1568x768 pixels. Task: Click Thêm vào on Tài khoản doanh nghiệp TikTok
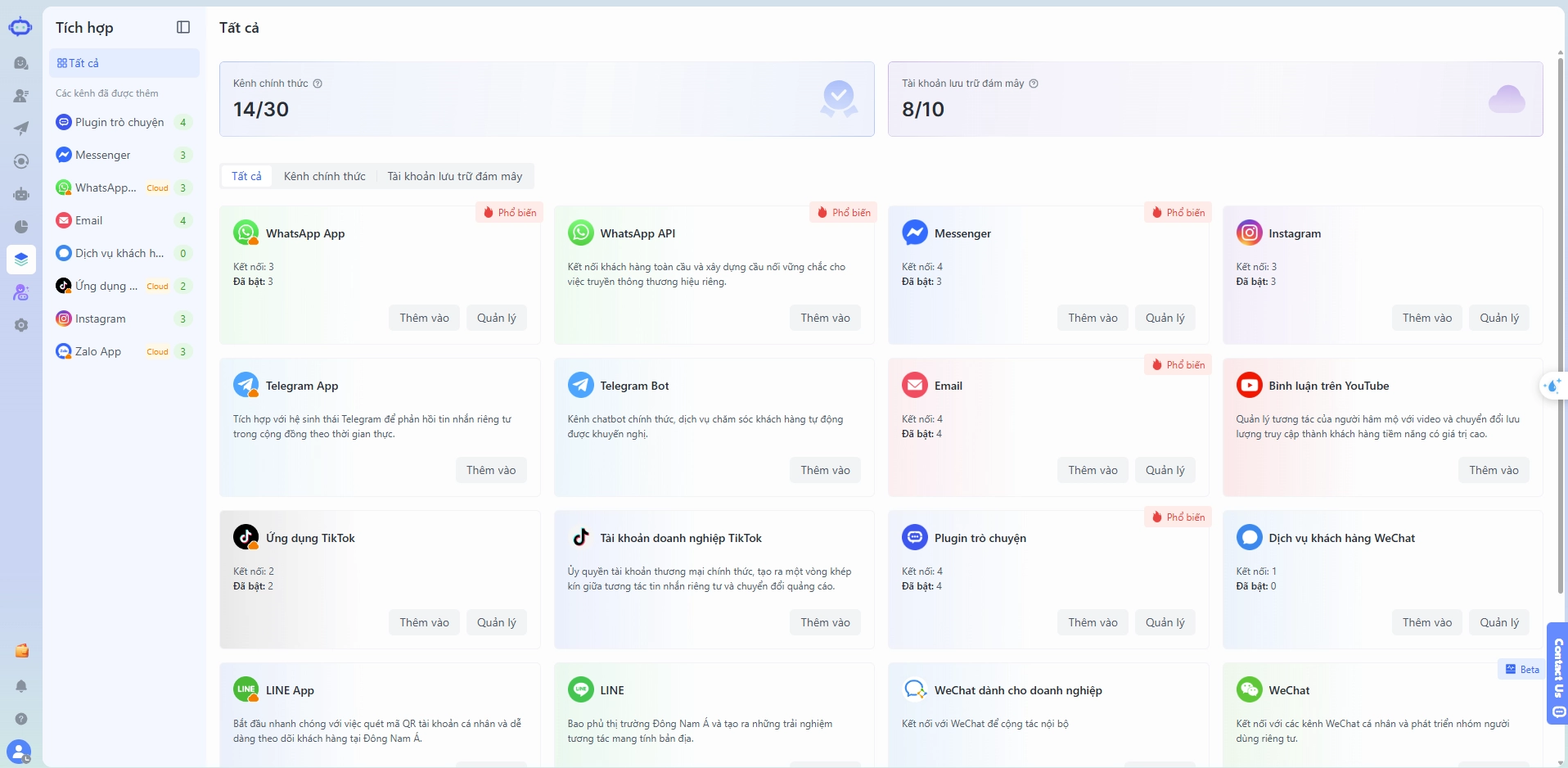[825, 622]
